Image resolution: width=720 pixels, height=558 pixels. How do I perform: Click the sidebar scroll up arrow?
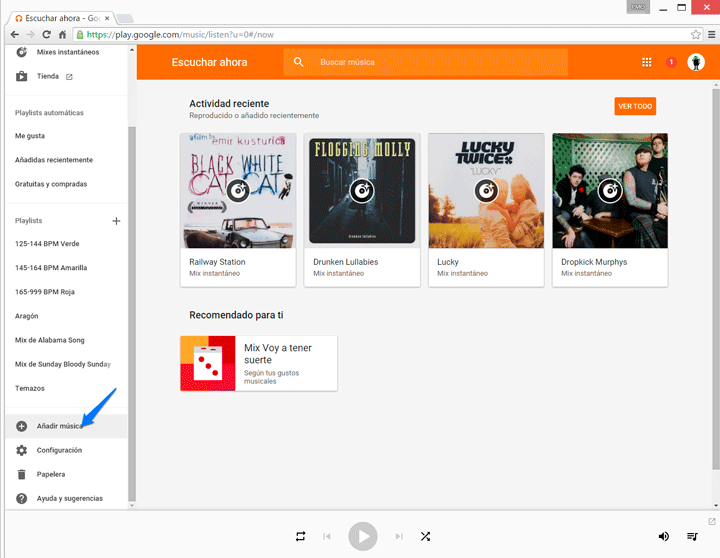click(x=132, y=50)
